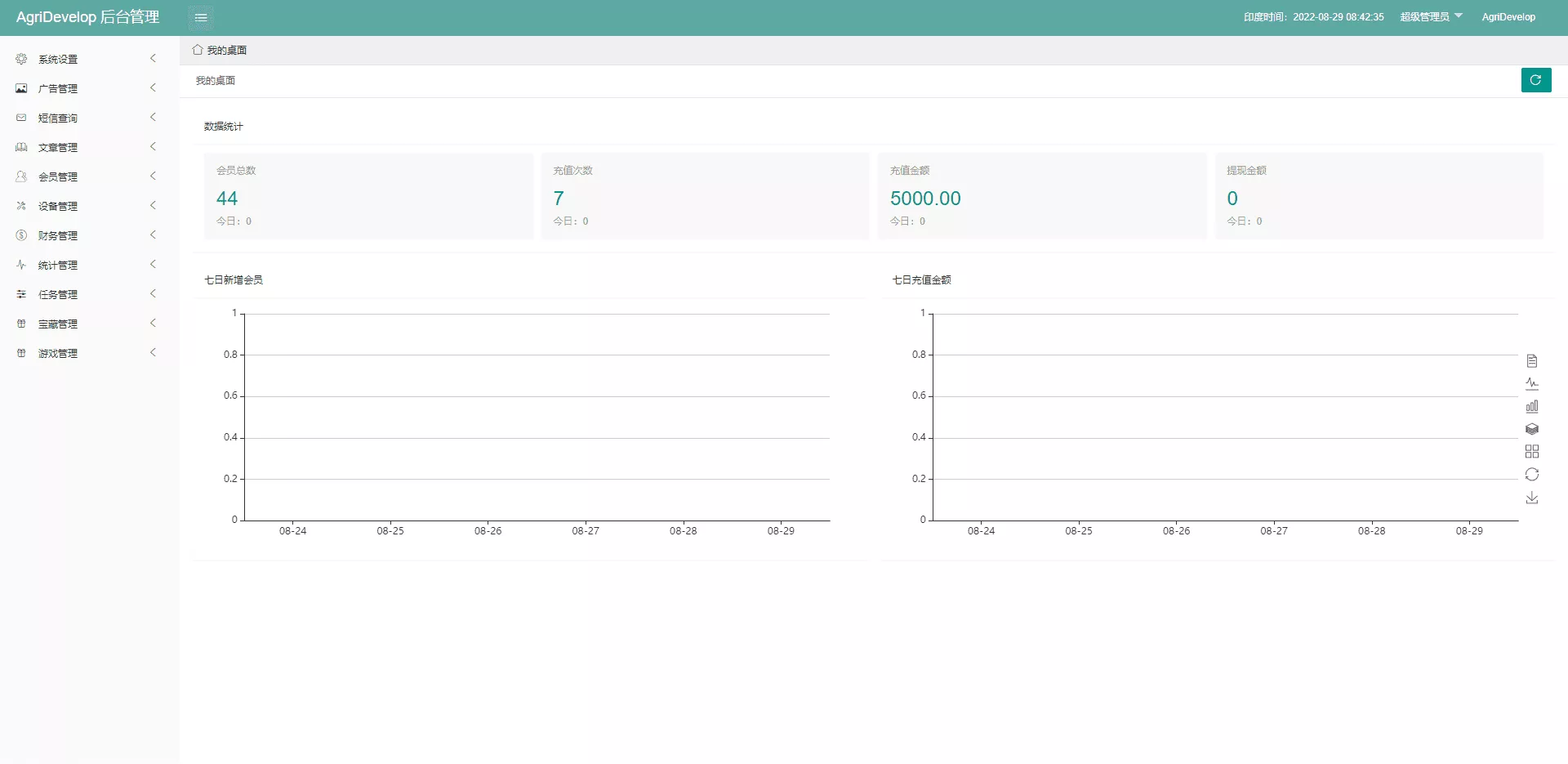The height and width of the screenshot is (764, 1568).
Task: Download recharge chart as image
Action: coord(1532,498)
